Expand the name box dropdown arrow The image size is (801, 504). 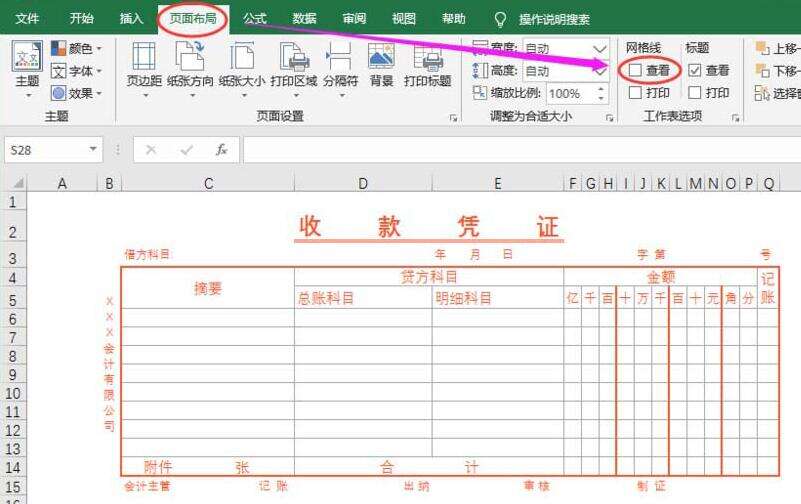93,149
